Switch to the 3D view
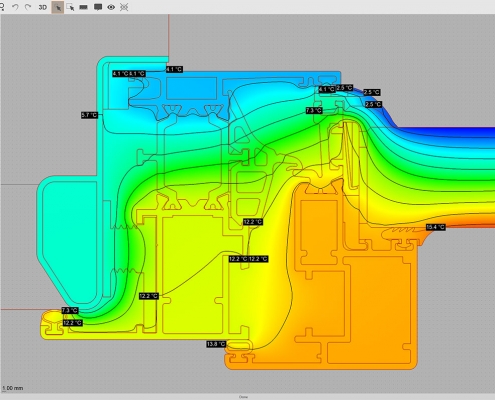Viewport: 495px width, 400px height. click(x=43, y=7)
